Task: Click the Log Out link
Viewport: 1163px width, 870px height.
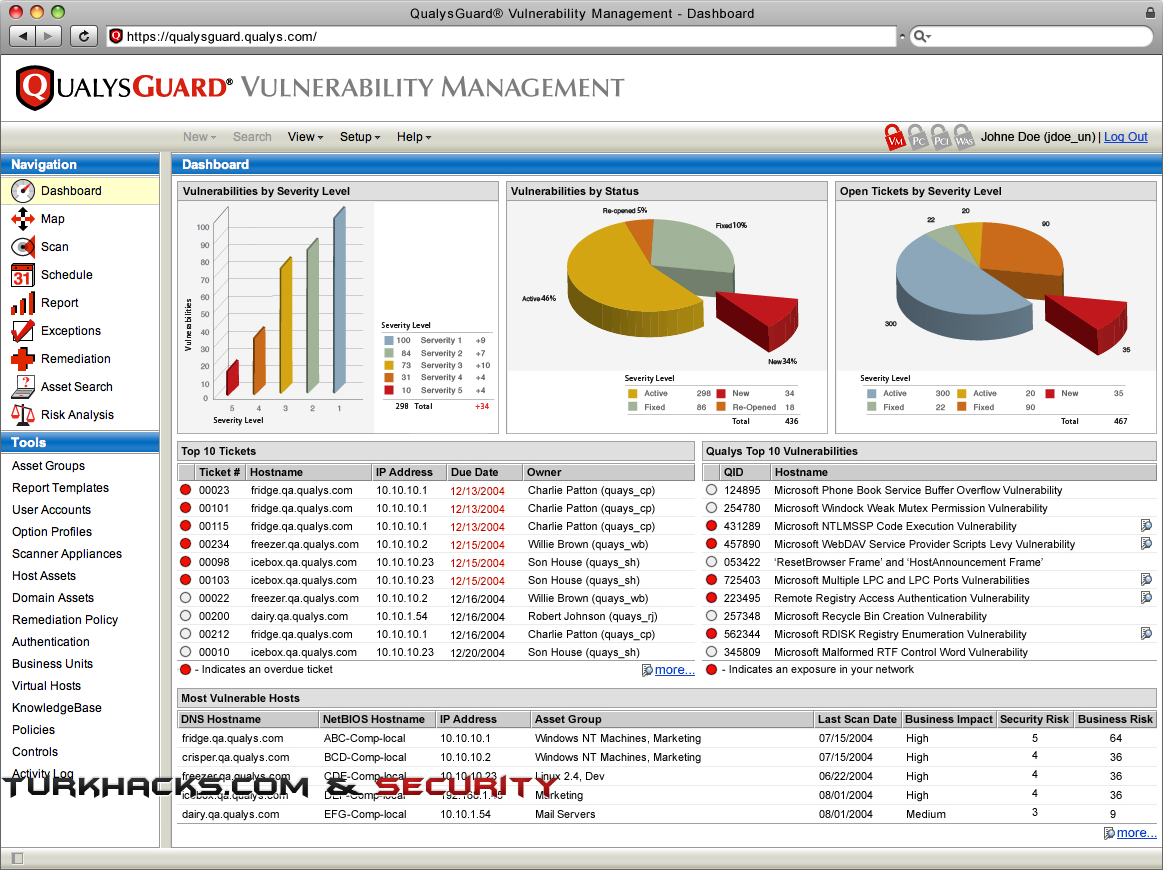Action: tap(1125, 136)
